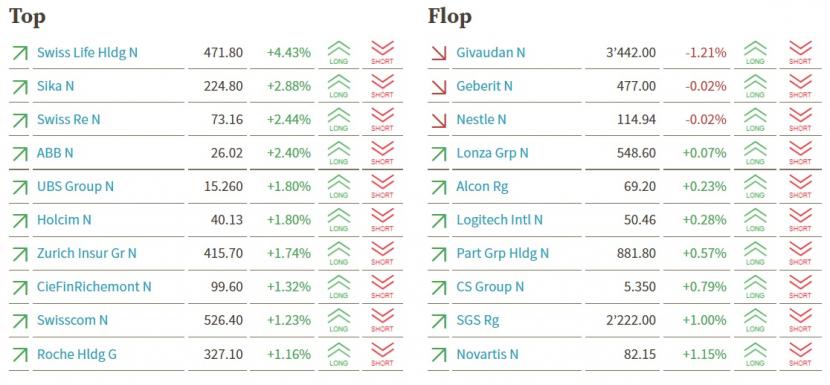Click the SHORT icon for Sika N
The width and height of the screenshot is (830, 385).
tap(382, 86)
